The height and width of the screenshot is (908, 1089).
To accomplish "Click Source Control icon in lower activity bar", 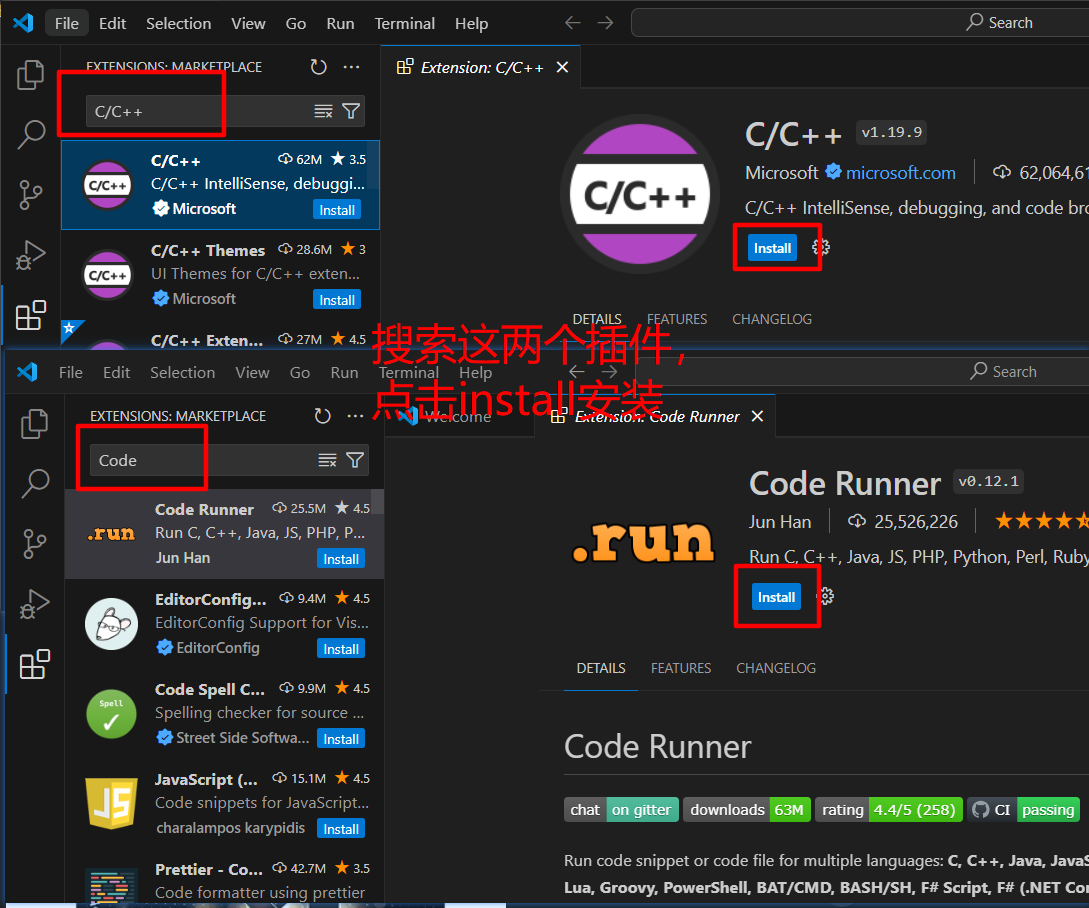I will [x=35, y=544].
